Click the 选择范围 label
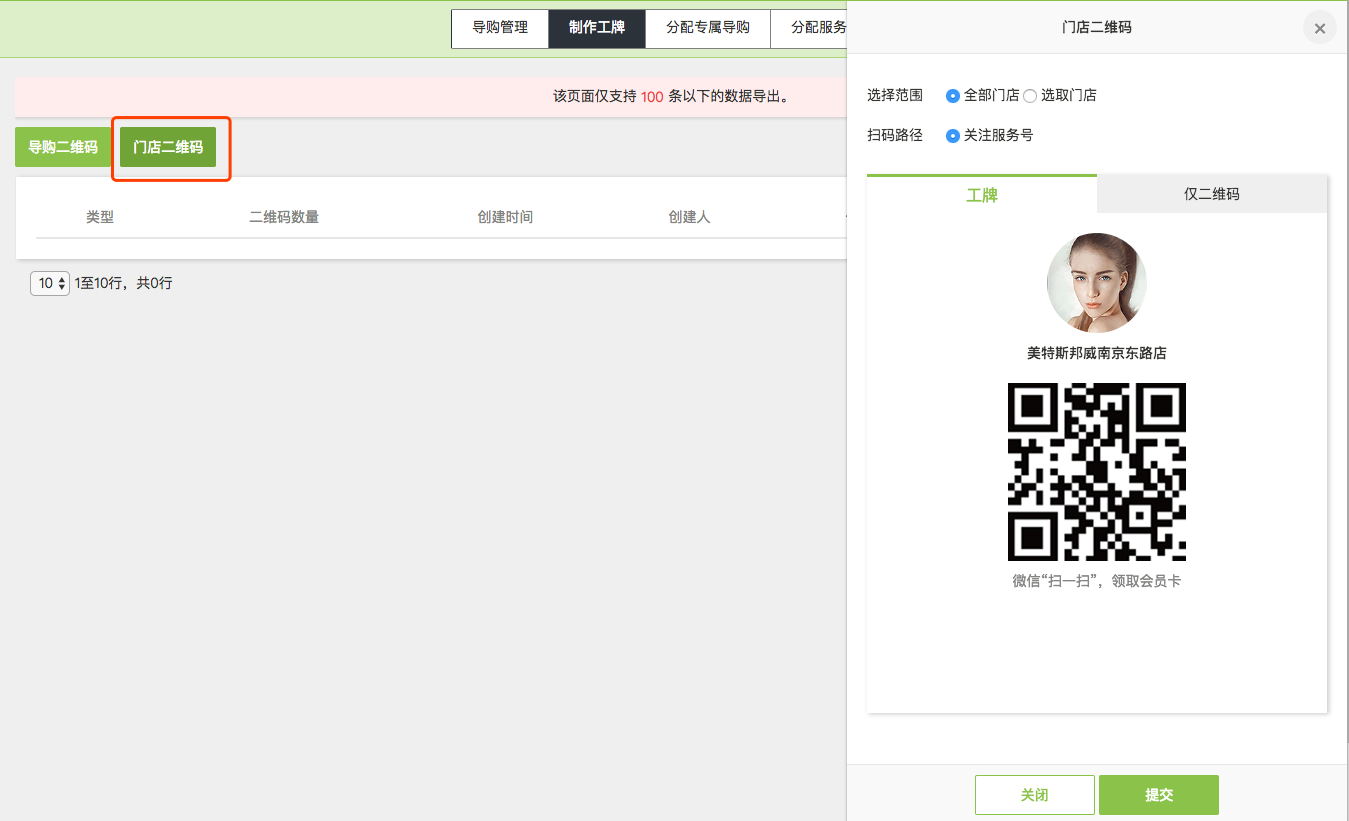 tap(895, 96)
